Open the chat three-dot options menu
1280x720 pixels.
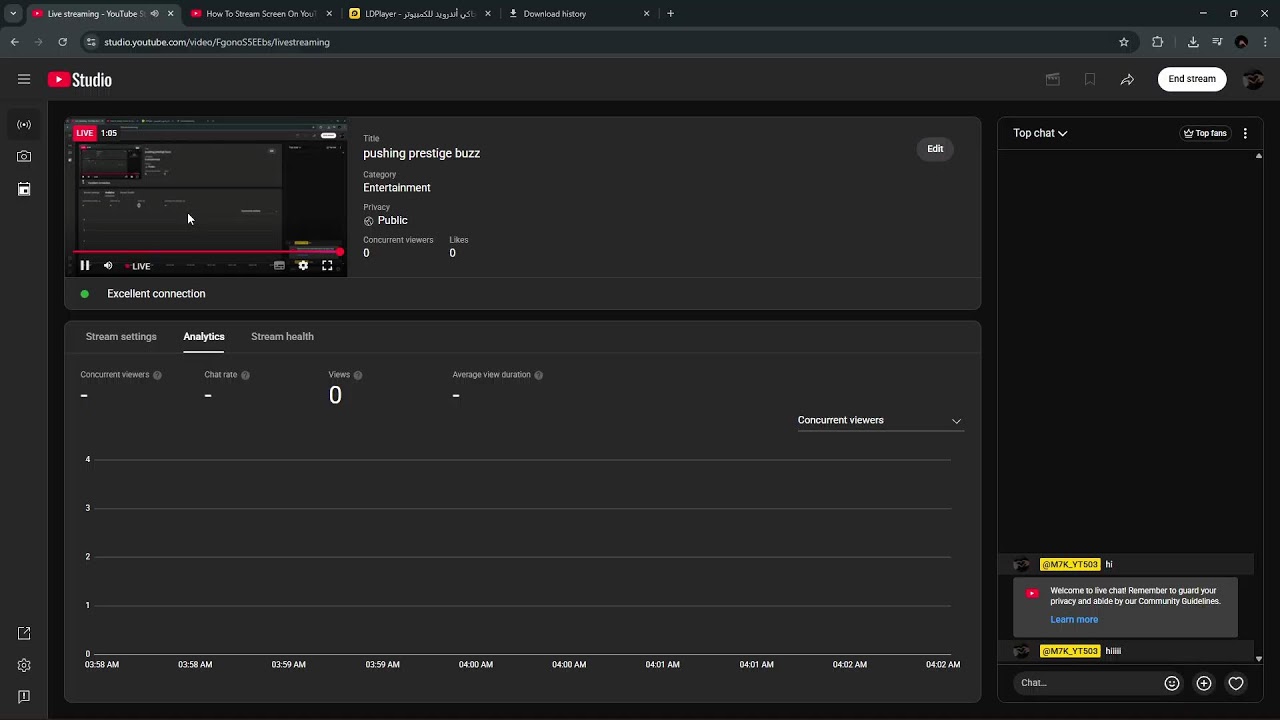click(x=1245, y=133)
